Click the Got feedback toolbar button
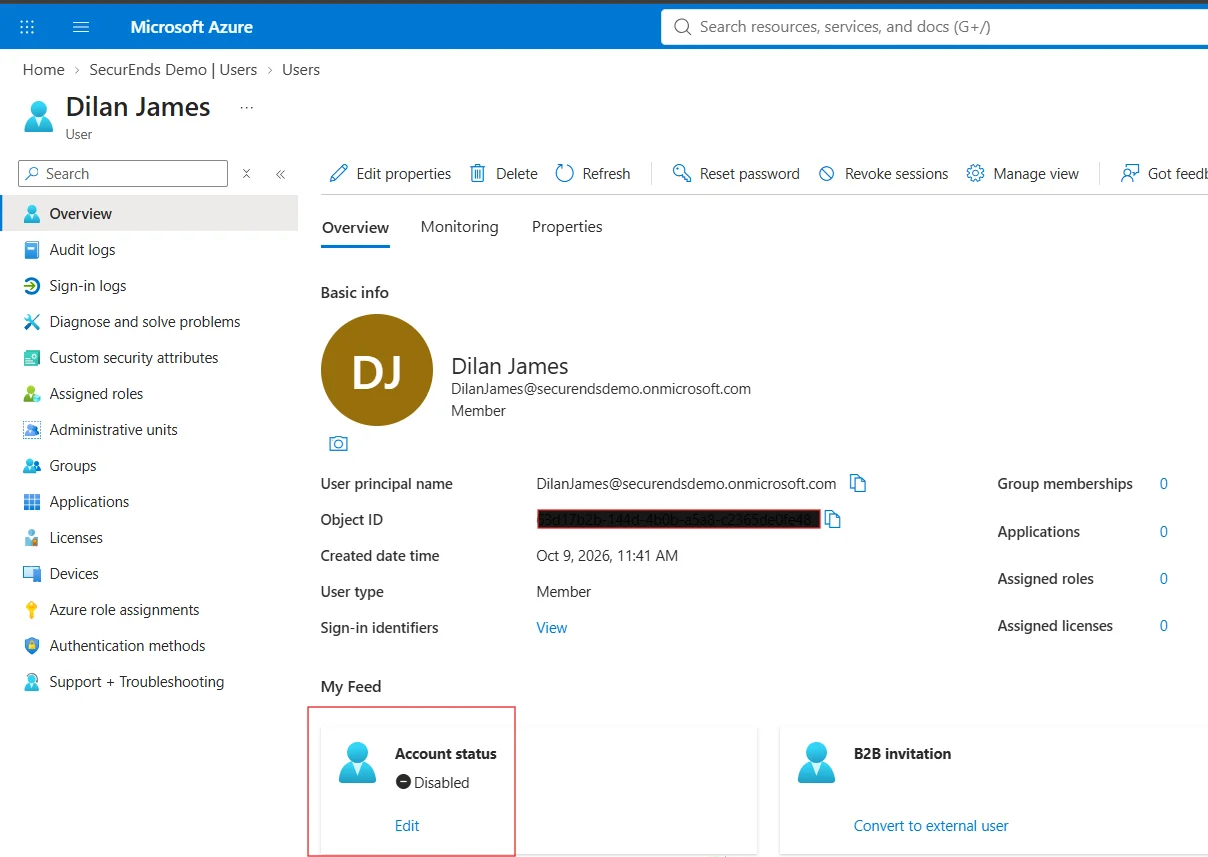1208x857 pixels. click(1164, 173)
